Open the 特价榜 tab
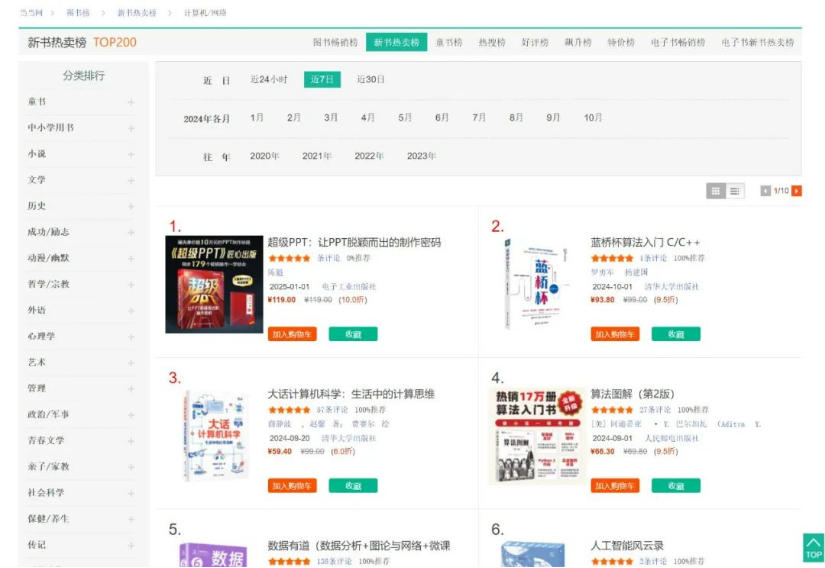This screenshot has width=825, height=568. (x=621, y=43)
